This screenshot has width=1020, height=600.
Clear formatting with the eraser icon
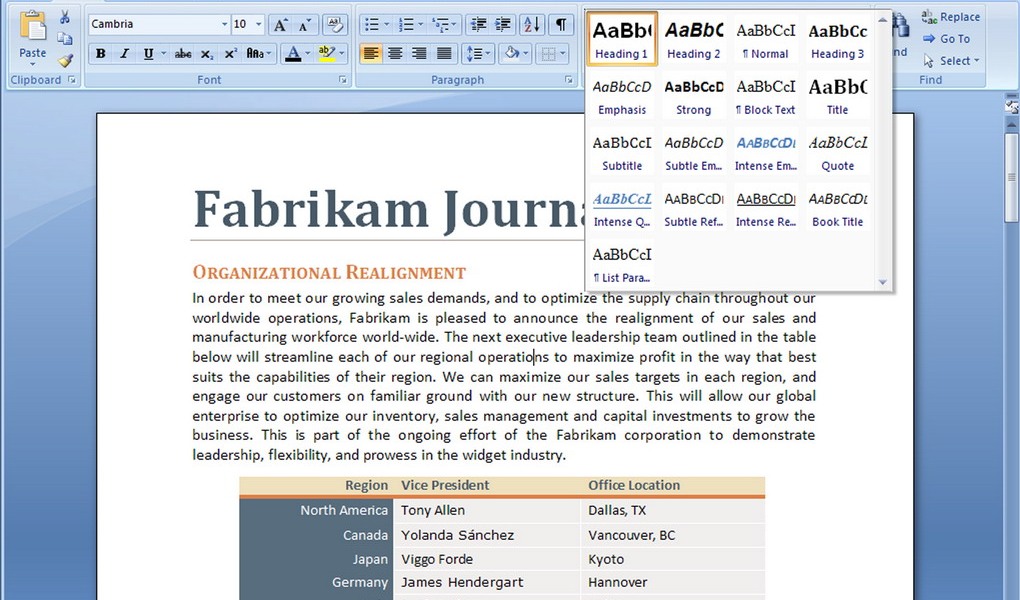tap(335, 25)
